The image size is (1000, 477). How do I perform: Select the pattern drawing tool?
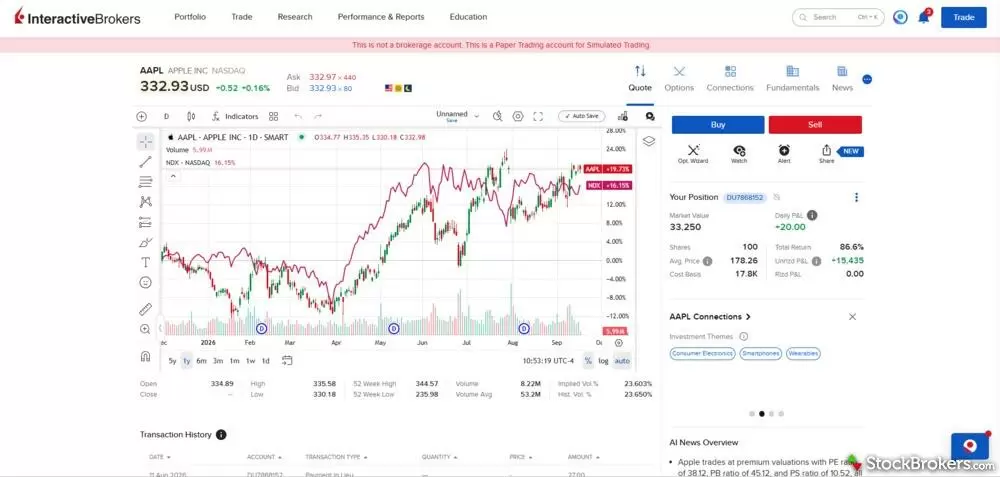[145, 202]
